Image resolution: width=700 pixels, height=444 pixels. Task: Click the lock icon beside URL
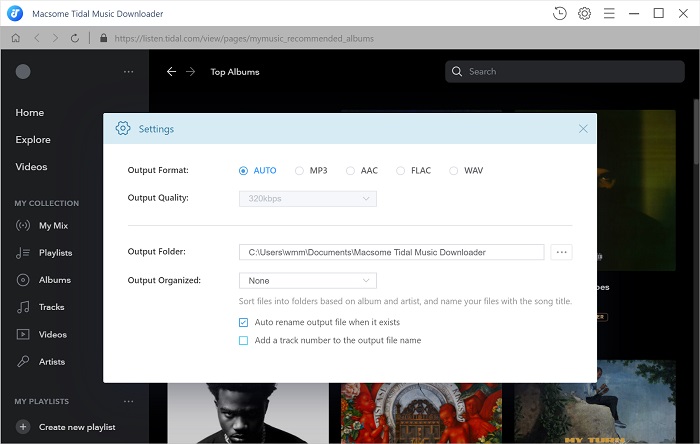tap(104, 38)
